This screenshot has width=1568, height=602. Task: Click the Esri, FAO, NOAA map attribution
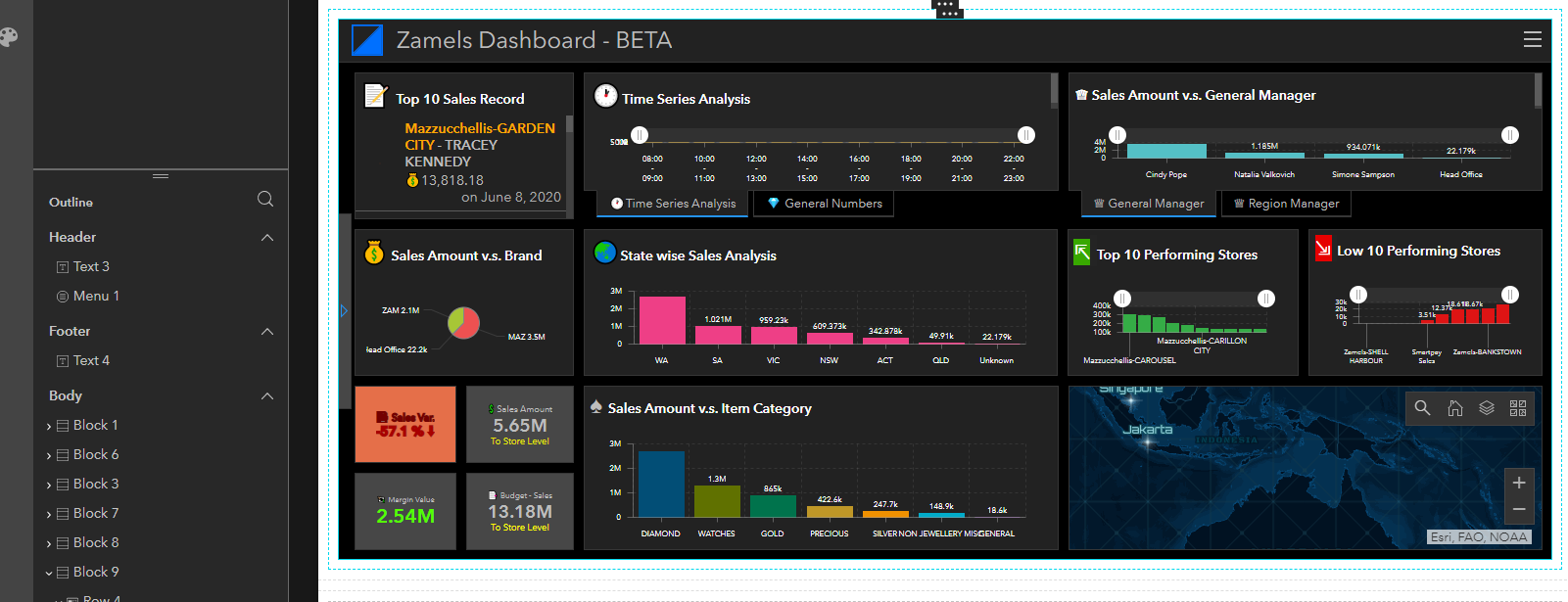click(1479, 536)
